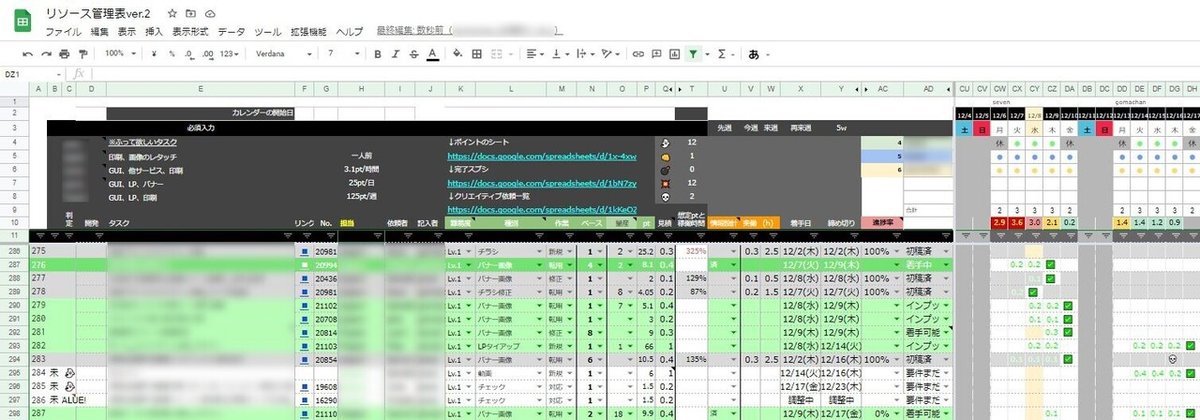This screenshot has height=420, width=1200.
Task: Toggle bold formatting
Action: (378, 53)
